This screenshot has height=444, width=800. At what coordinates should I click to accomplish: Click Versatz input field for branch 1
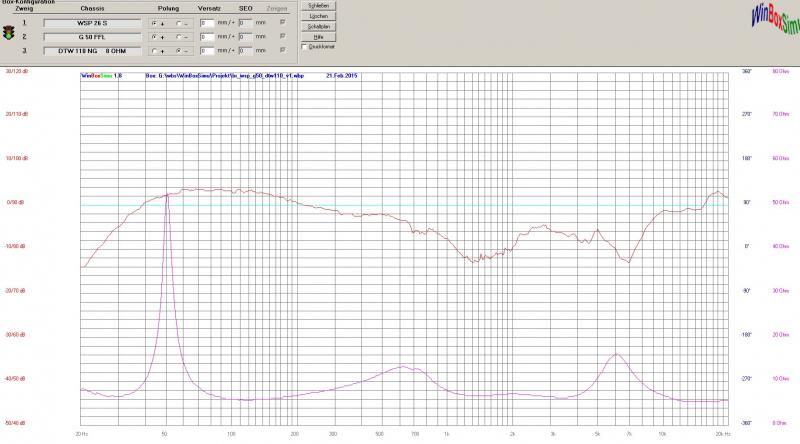coord(208,21)
